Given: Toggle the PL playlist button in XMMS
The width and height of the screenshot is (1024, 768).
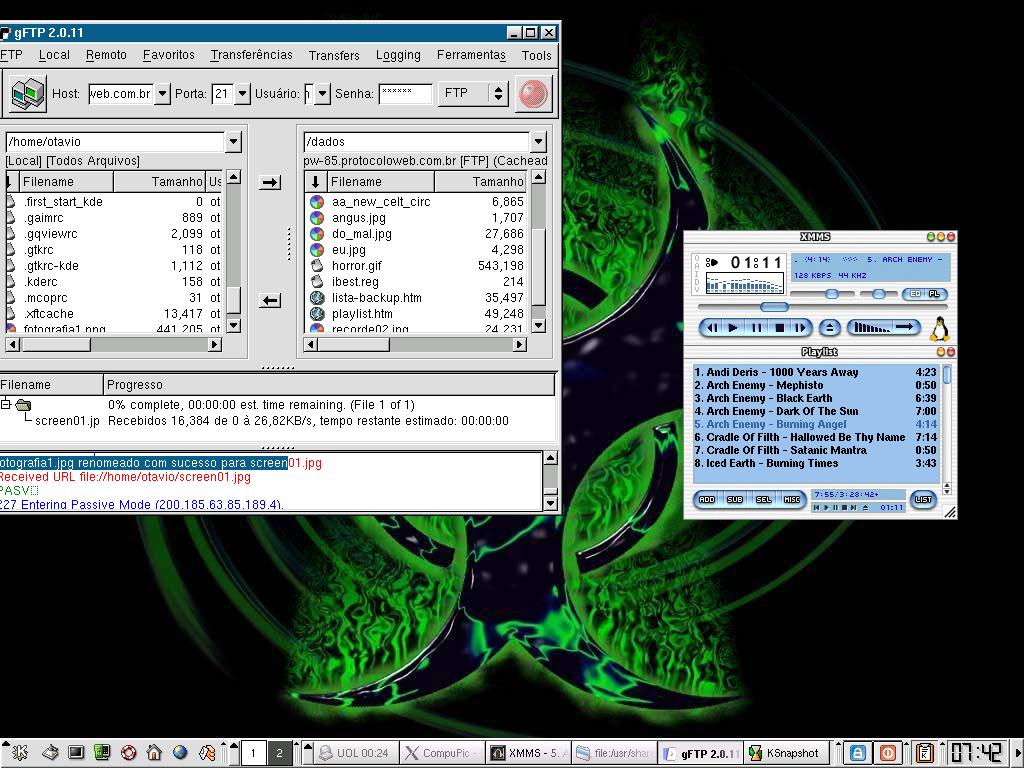Looking at the screenshot, I should pos(935,294).
